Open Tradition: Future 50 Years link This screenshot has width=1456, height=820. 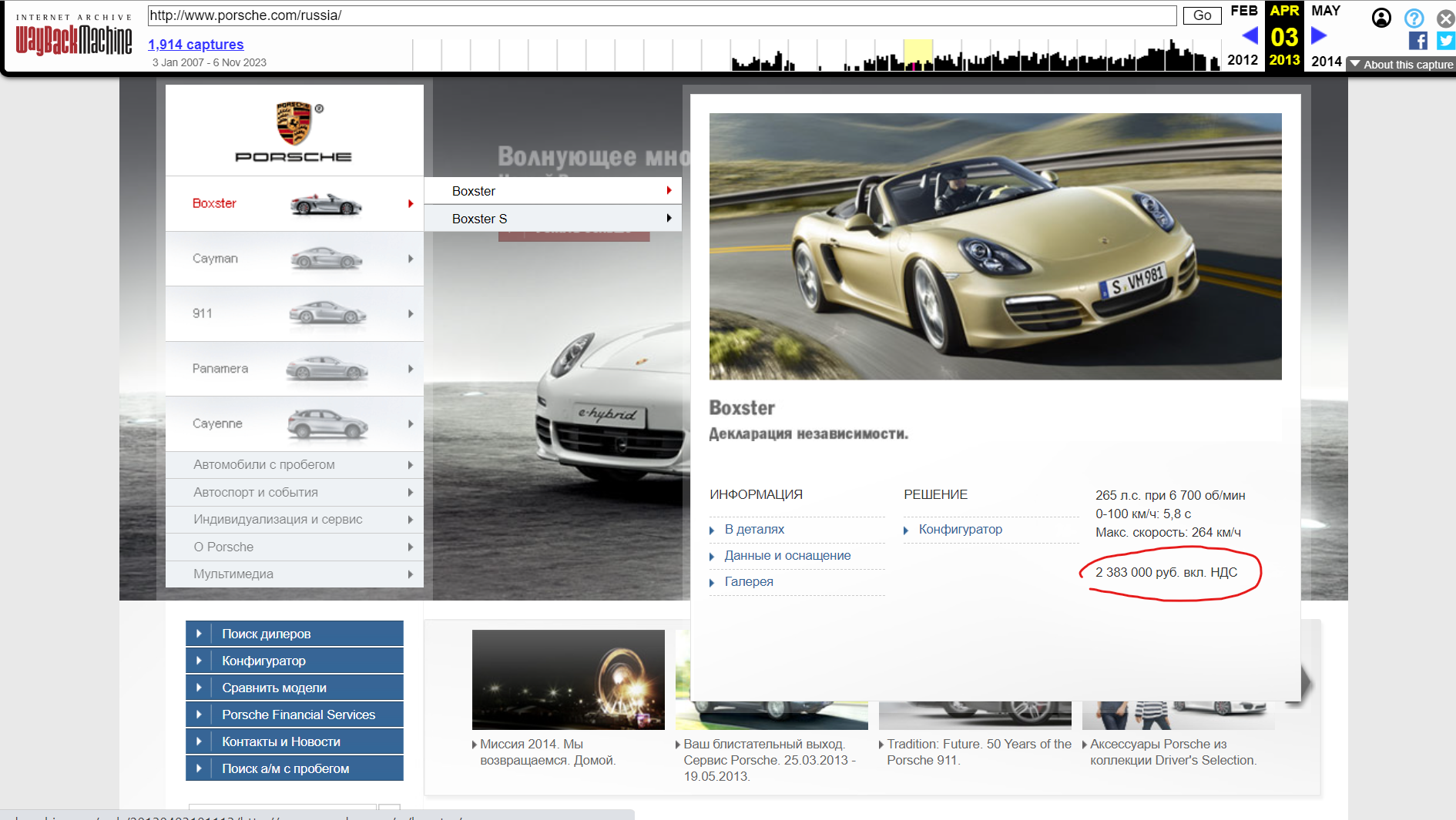coord(979,752)
